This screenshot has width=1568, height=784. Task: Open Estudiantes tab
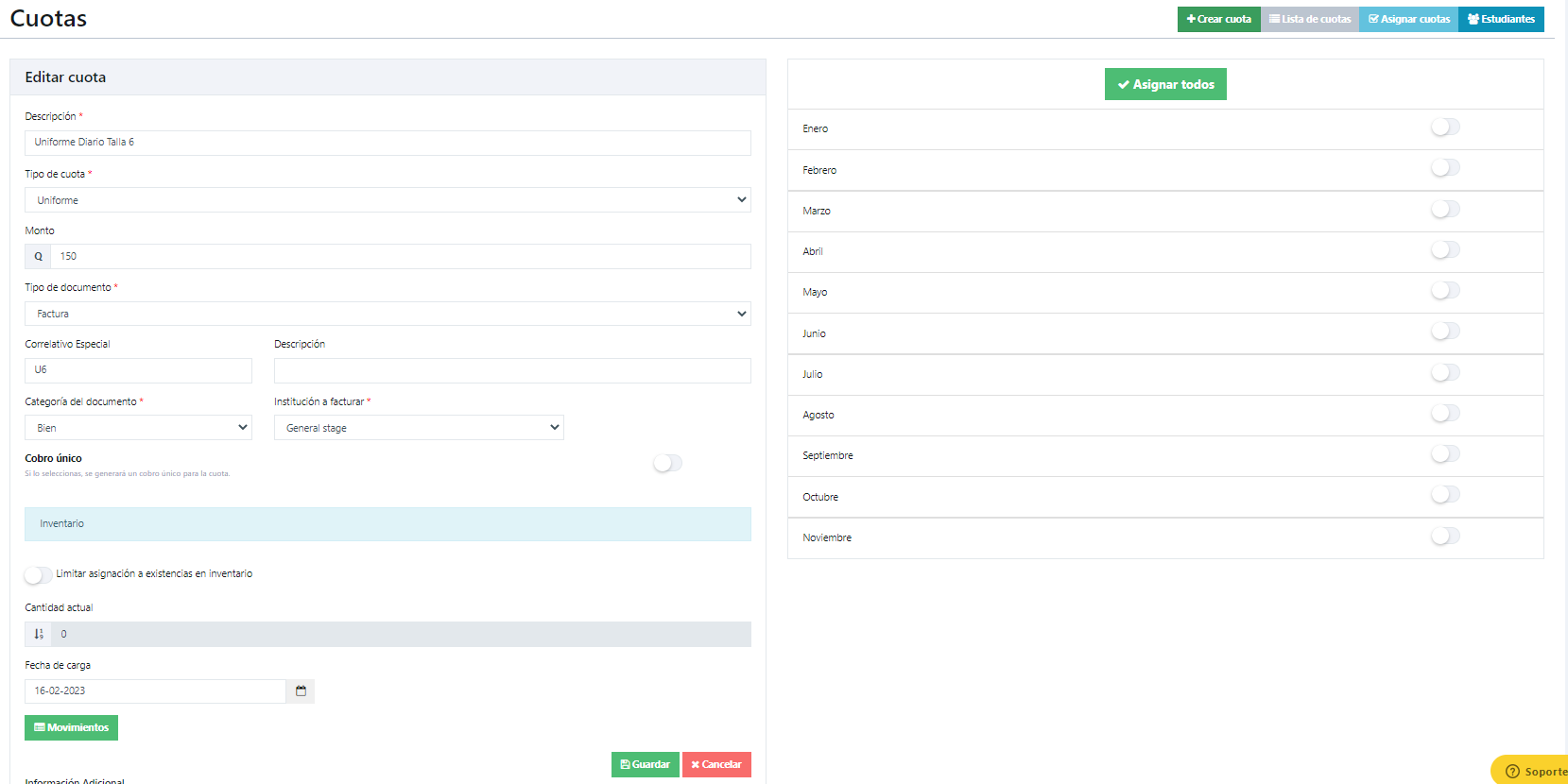[1501, 19]
